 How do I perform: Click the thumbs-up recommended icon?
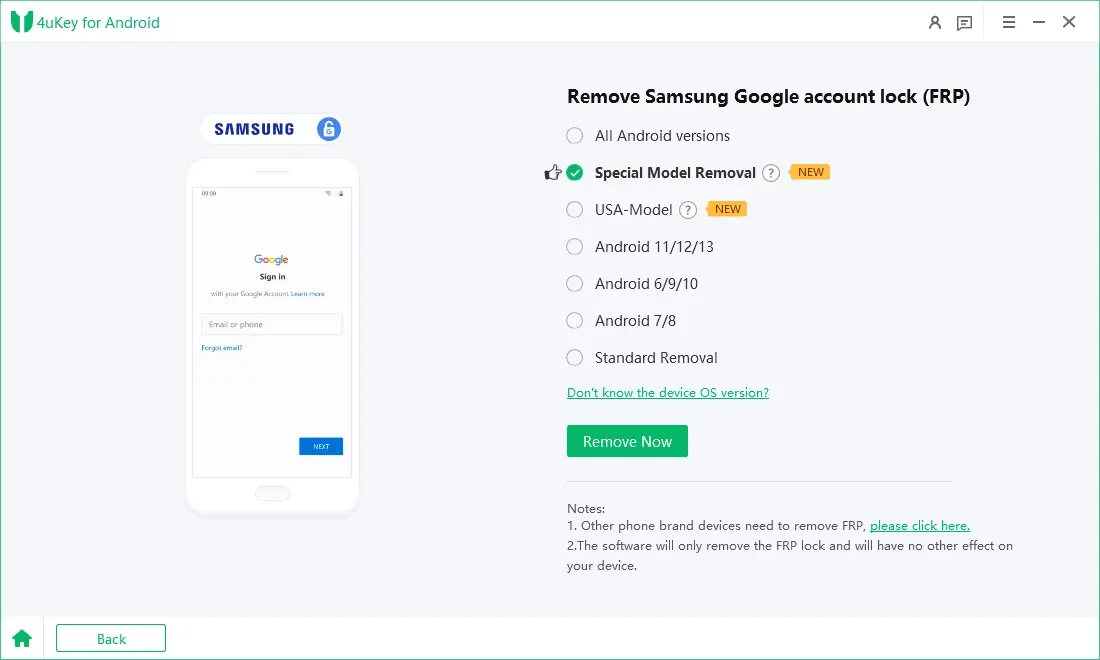(553, 173)
